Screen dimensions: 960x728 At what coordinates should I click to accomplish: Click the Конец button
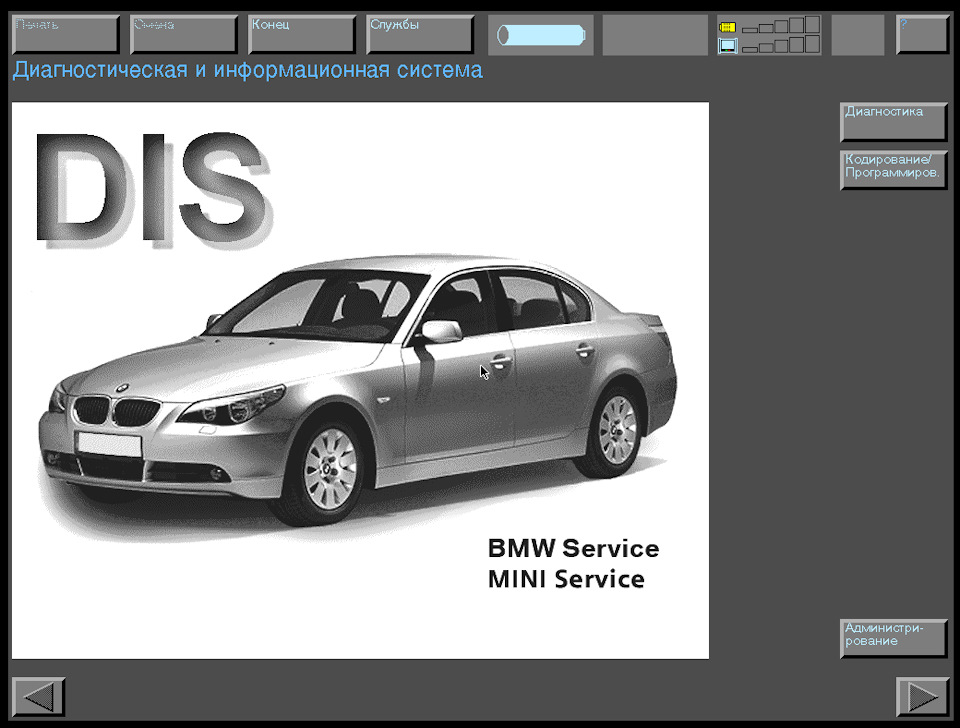point(302,34)
